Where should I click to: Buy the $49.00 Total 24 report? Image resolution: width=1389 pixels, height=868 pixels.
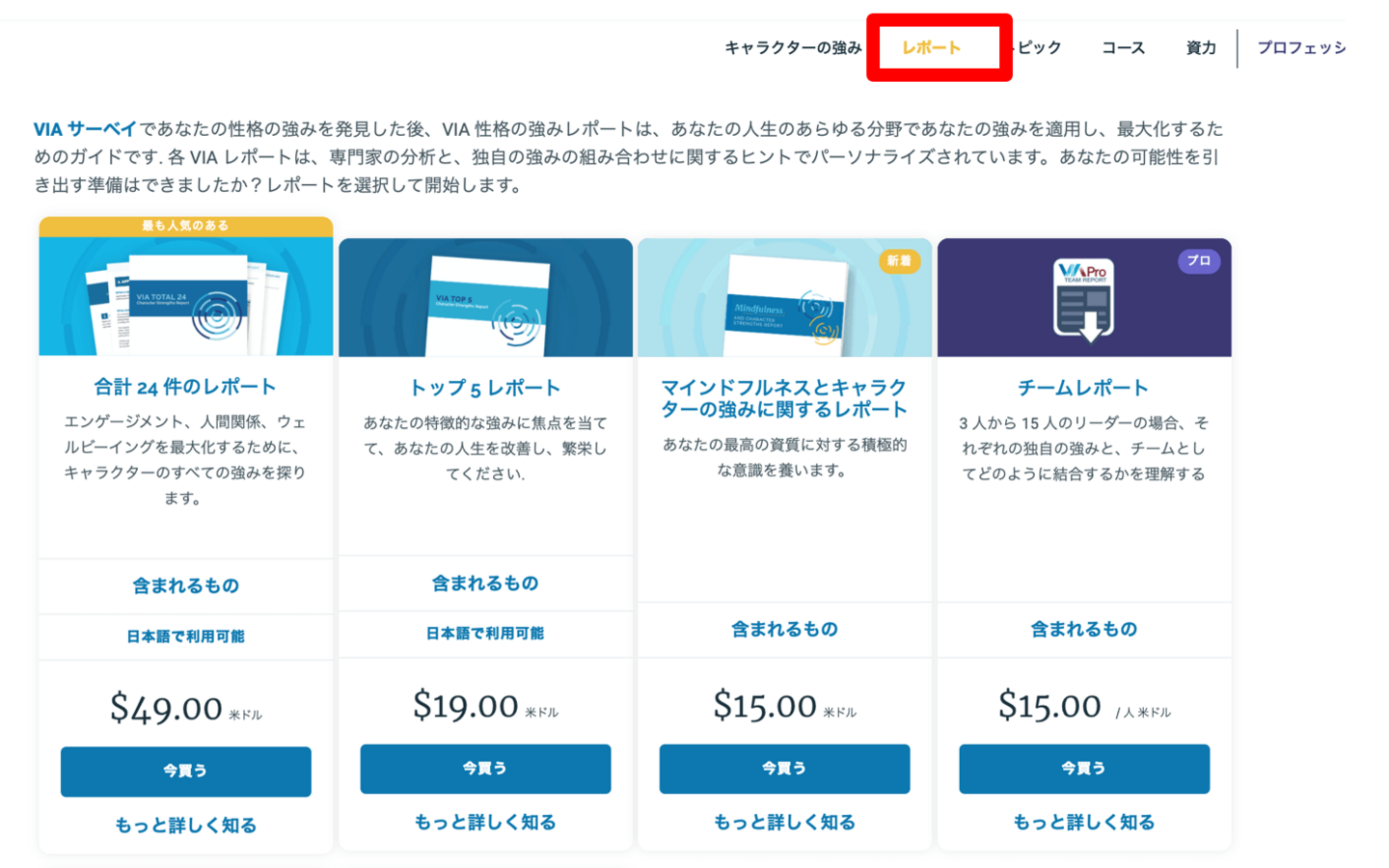point(185,771)
